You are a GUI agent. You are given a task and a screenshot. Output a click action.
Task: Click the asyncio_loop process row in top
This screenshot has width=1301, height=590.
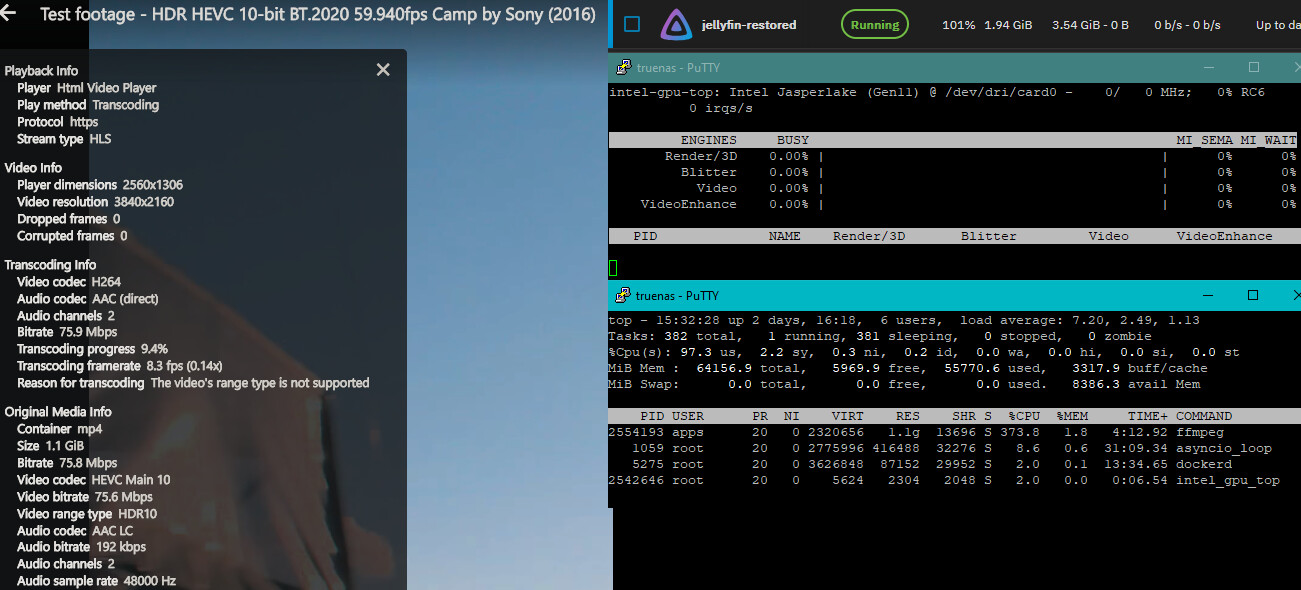coord(940,448)
